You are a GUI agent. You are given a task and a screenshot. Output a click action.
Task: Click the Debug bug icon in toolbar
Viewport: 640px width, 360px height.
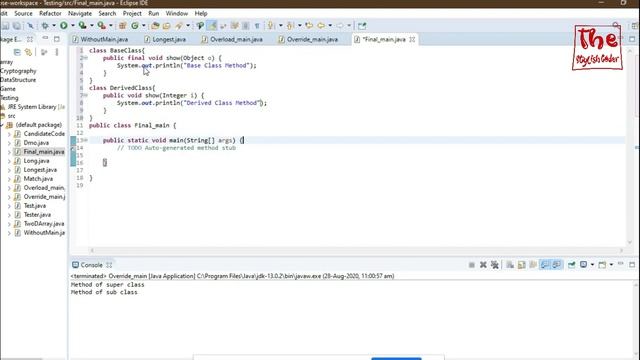coord(45,25)
